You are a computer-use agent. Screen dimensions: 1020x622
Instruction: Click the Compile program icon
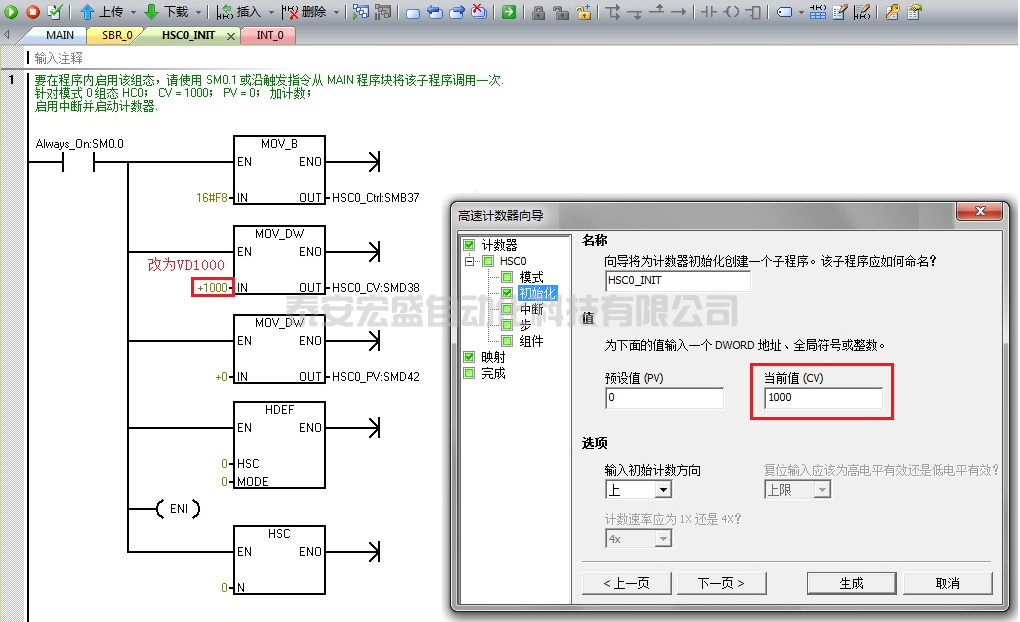pos(54,12)
